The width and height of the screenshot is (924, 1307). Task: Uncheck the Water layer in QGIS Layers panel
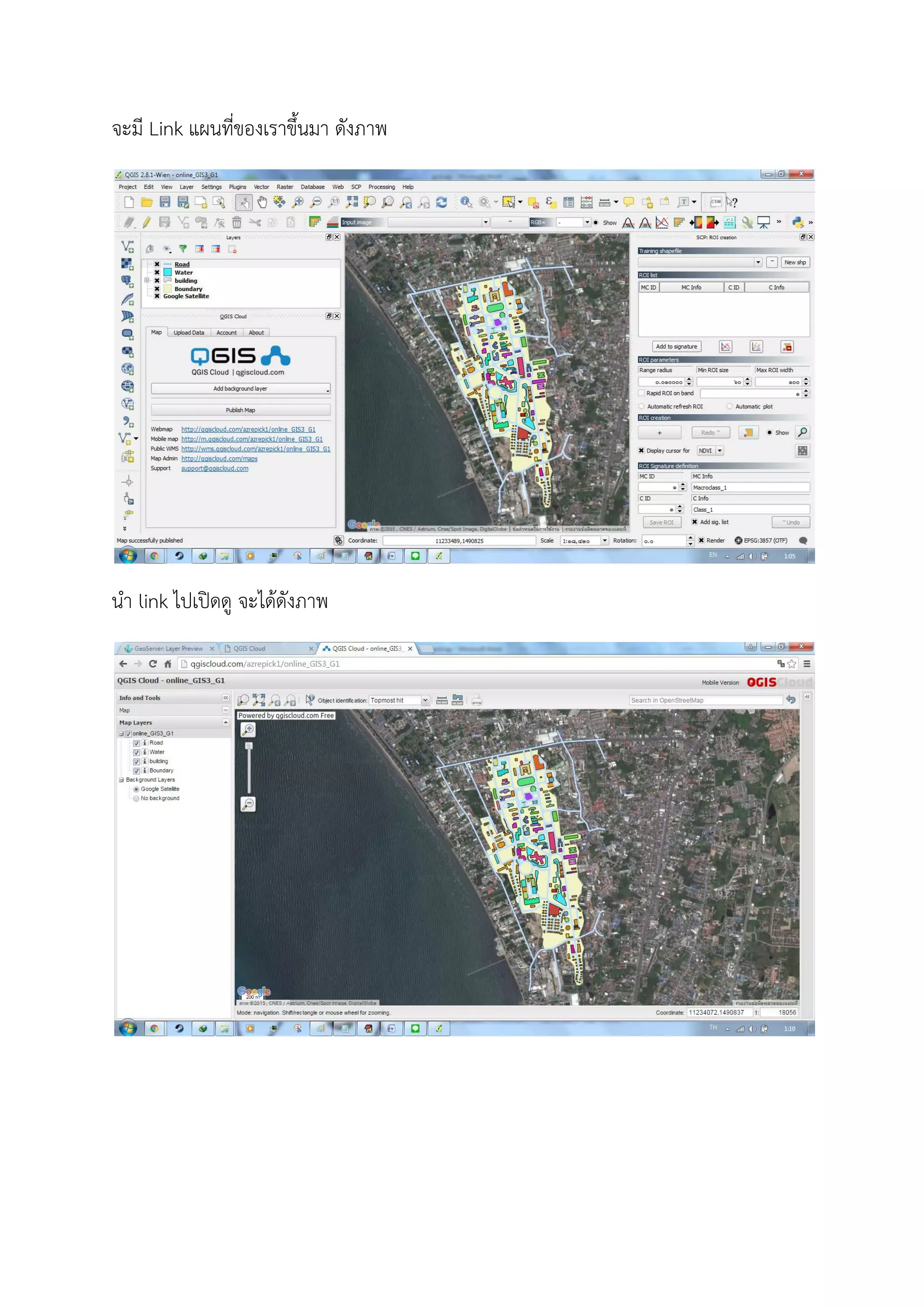click(157, 273)
